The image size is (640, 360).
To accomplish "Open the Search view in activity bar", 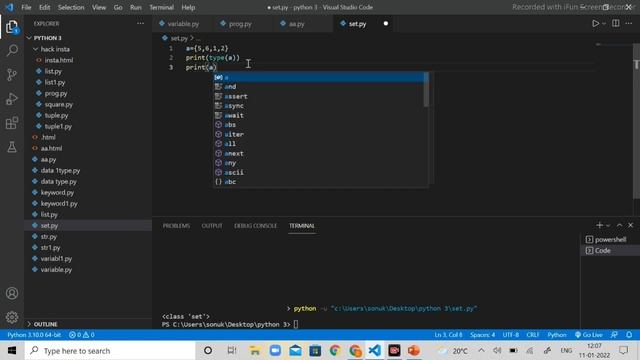I will tap(12, 51).
